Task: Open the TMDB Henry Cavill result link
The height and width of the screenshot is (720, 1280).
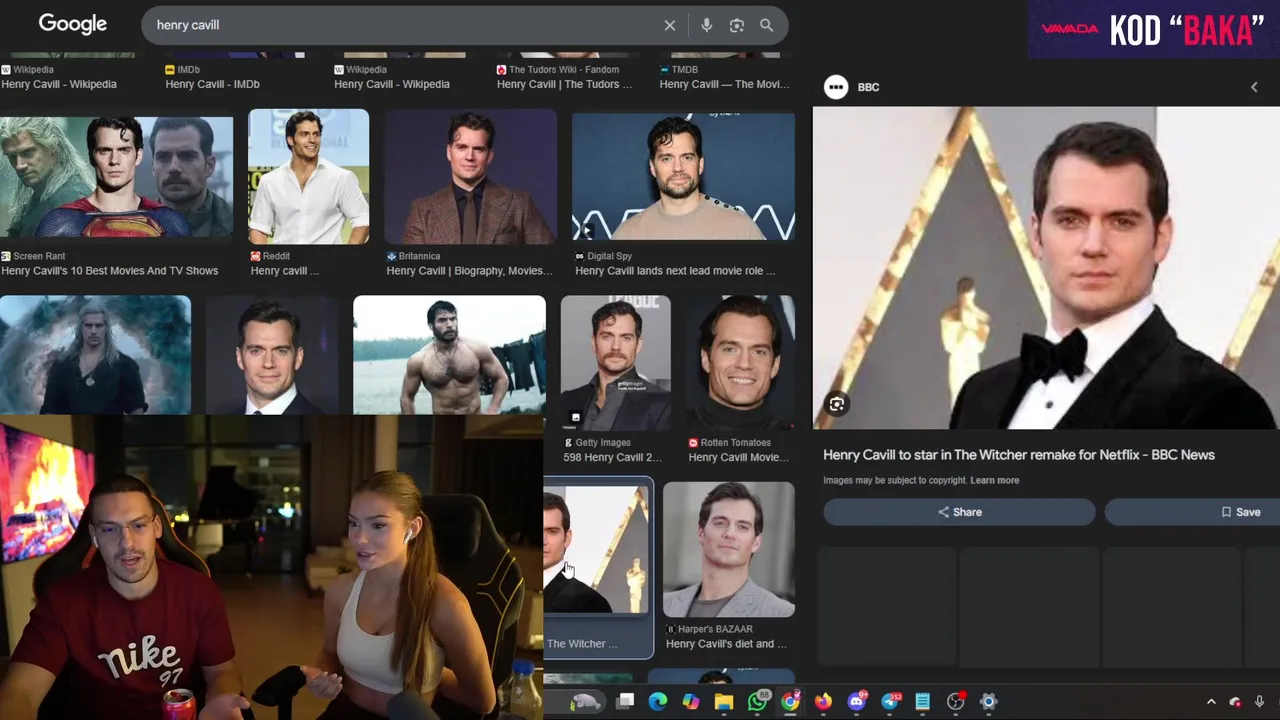Action: click(724, 84)
